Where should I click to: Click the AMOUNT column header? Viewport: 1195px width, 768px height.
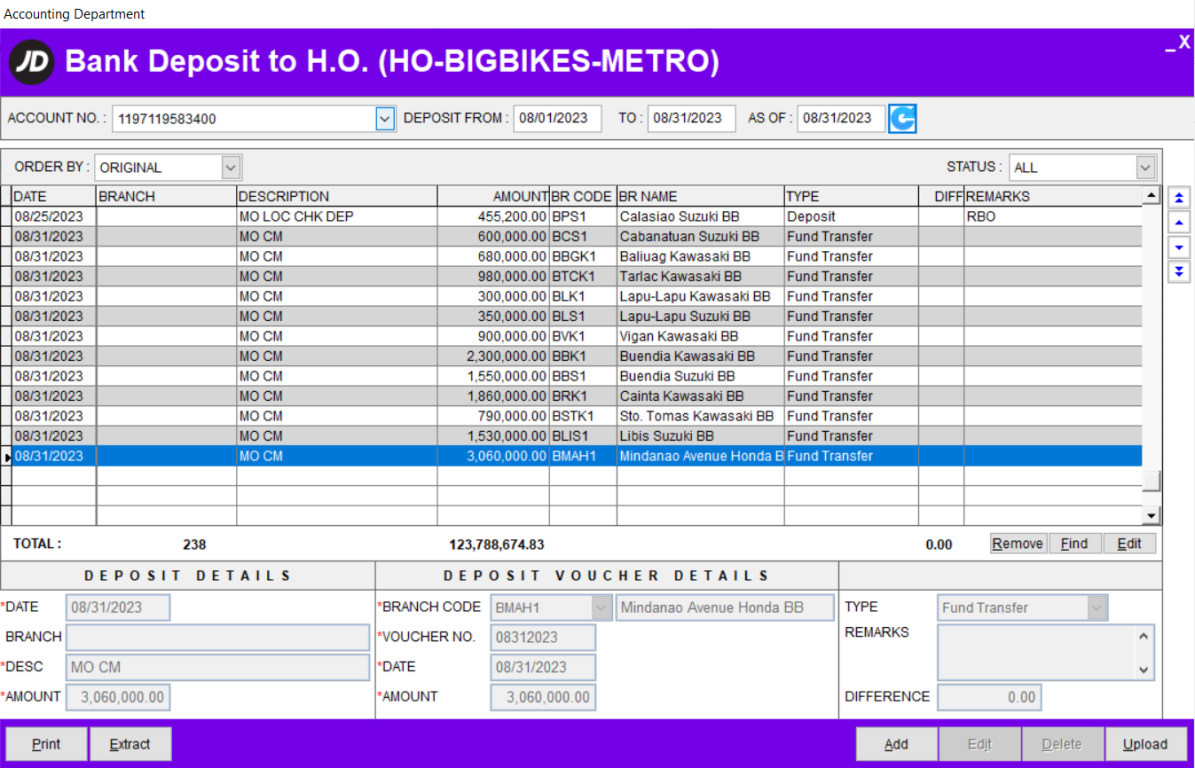[493, 197]
